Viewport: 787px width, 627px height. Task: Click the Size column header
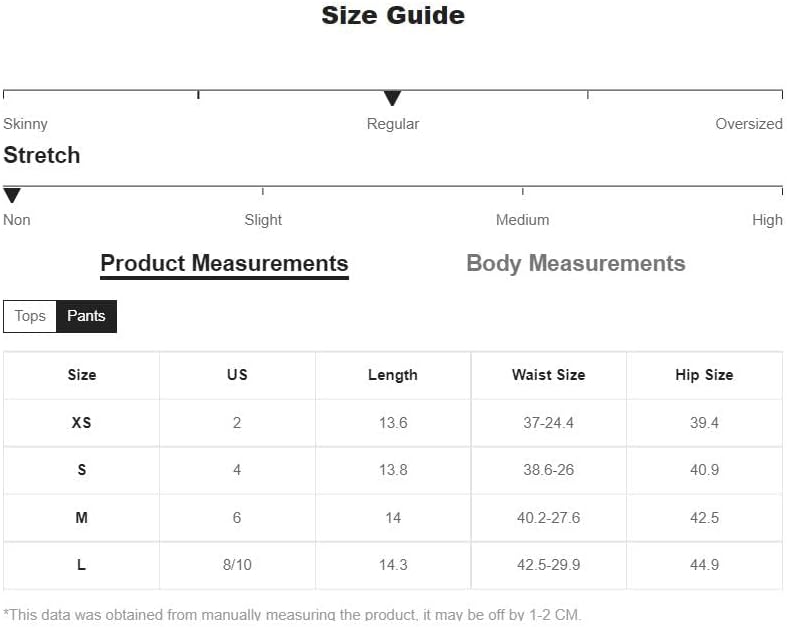click(x=82, y=375)
